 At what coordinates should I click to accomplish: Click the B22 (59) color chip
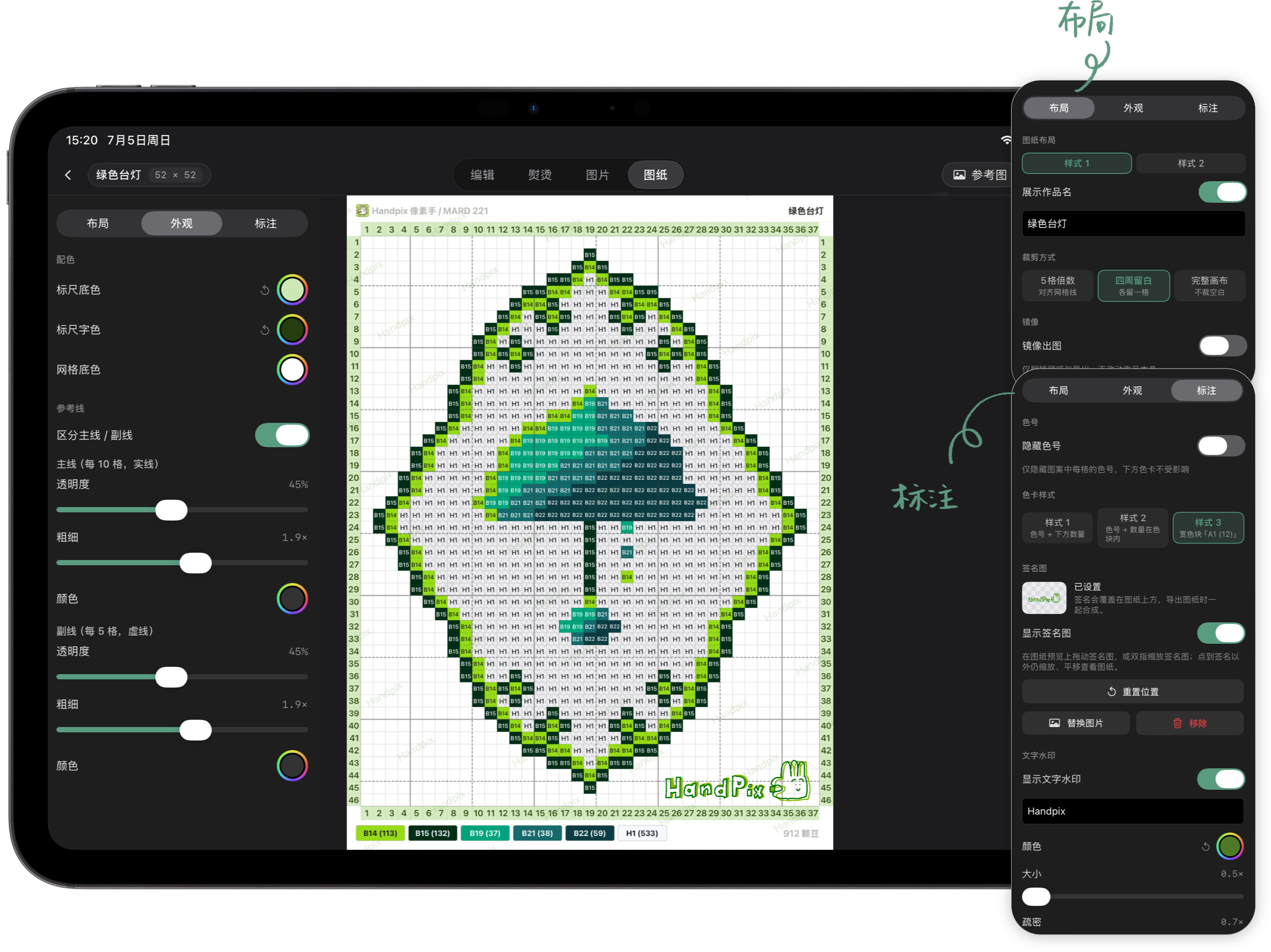[x=589, y=833]
